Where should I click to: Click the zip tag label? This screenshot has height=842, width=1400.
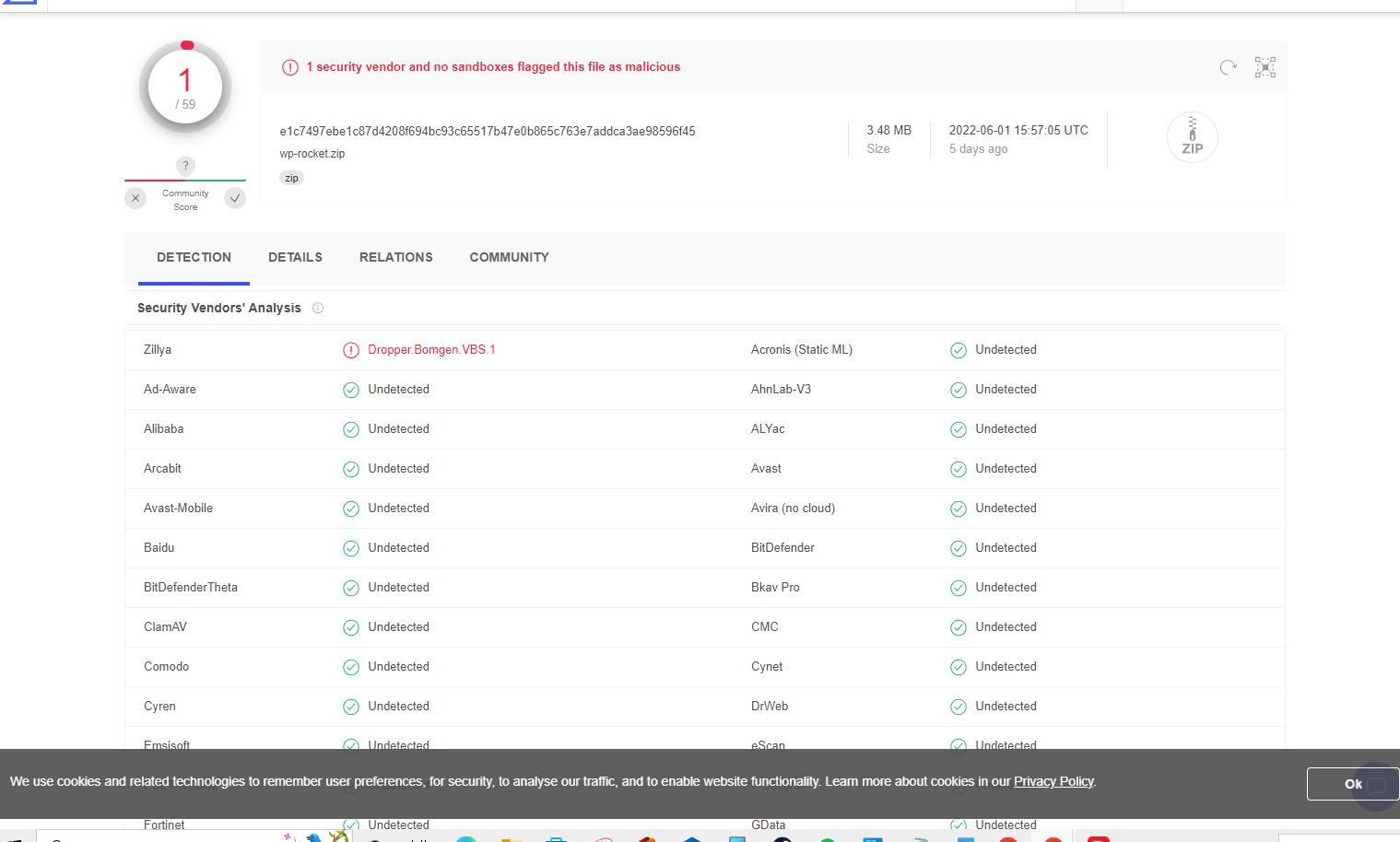tap(291, 178)
